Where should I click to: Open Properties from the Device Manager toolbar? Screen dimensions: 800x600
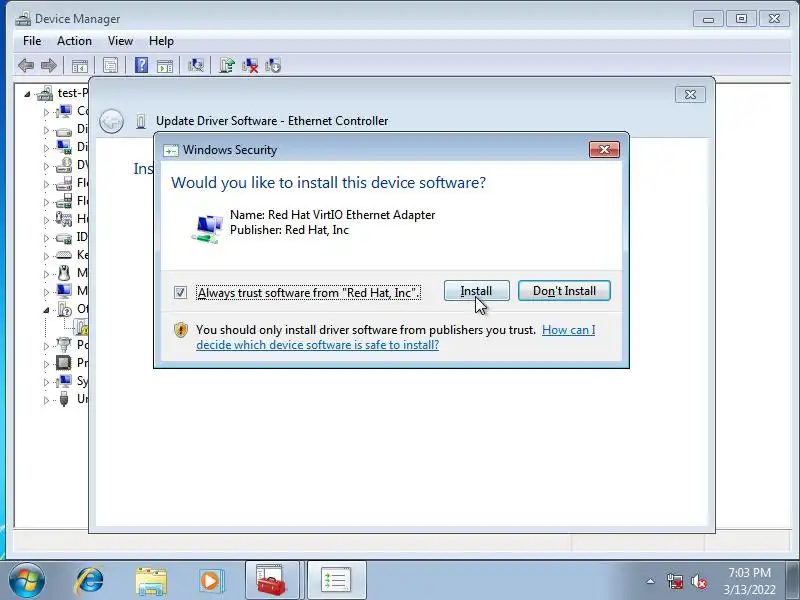pyautogui.click(x=110, y=65)
